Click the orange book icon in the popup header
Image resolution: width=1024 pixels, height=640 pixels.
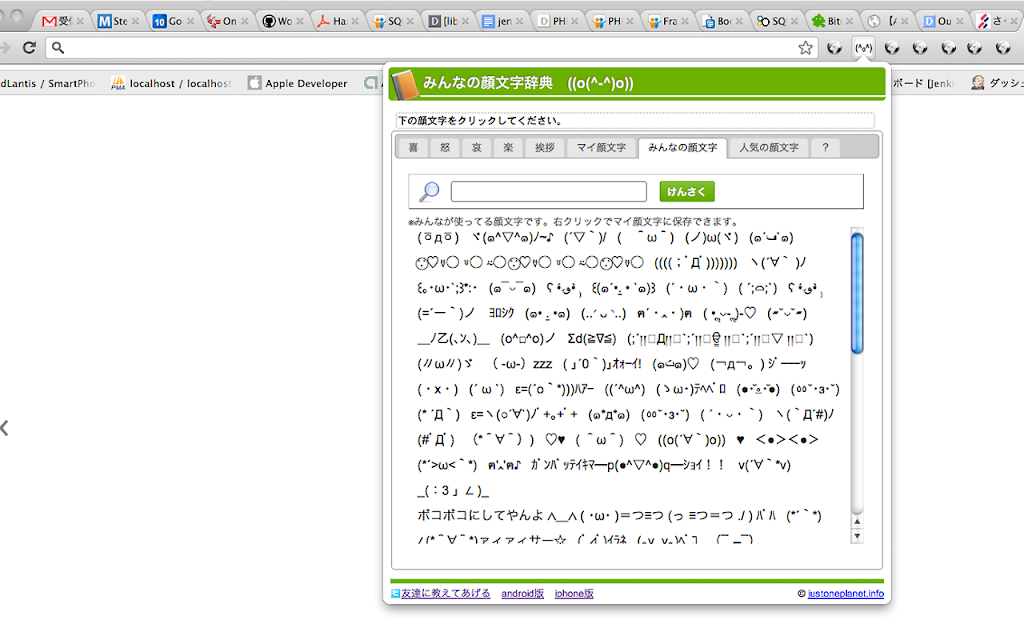[x=404, y=85]
